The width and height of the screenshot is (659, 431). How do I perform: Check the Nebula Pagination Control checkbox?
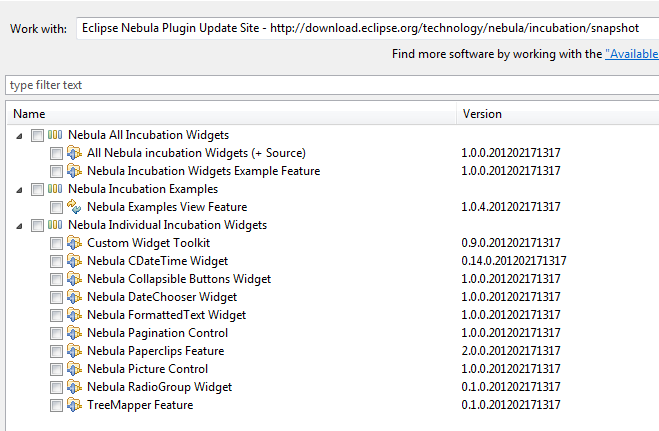[x=56, y=333]
